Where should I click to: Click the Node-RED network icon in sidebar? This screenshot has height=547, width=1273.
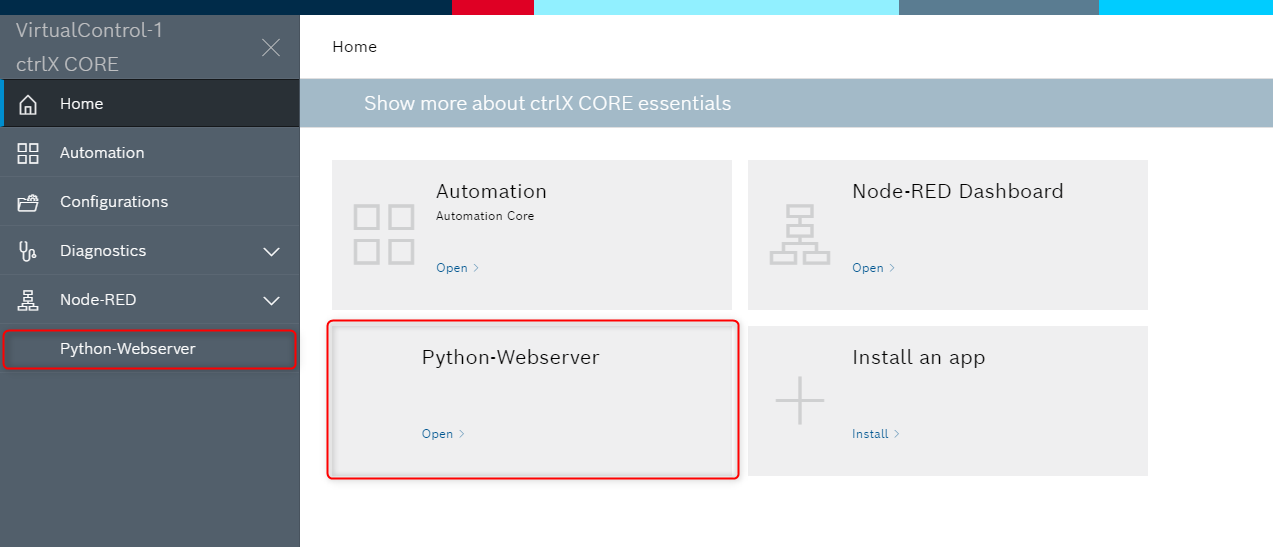[x=28, y=300]
